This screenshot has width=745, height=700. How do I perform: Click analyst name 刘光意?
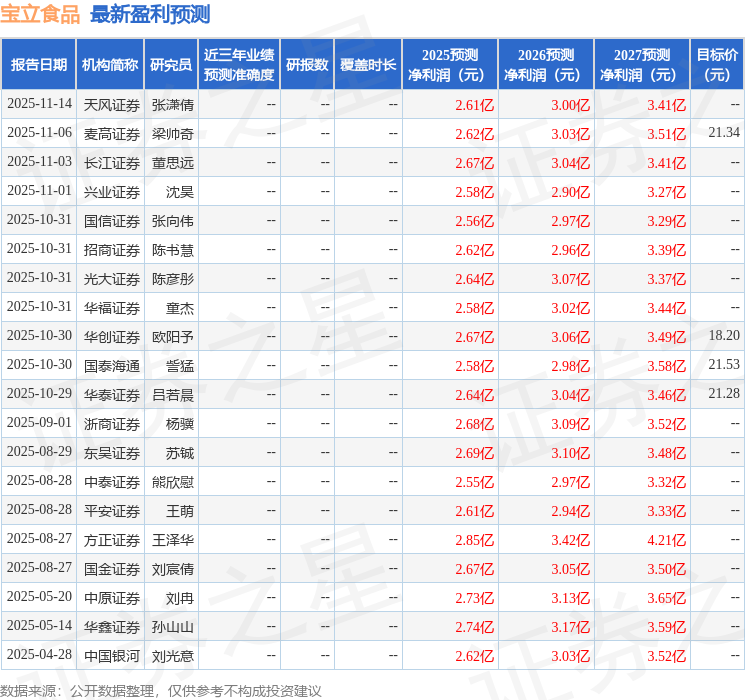tap(172, 656)
